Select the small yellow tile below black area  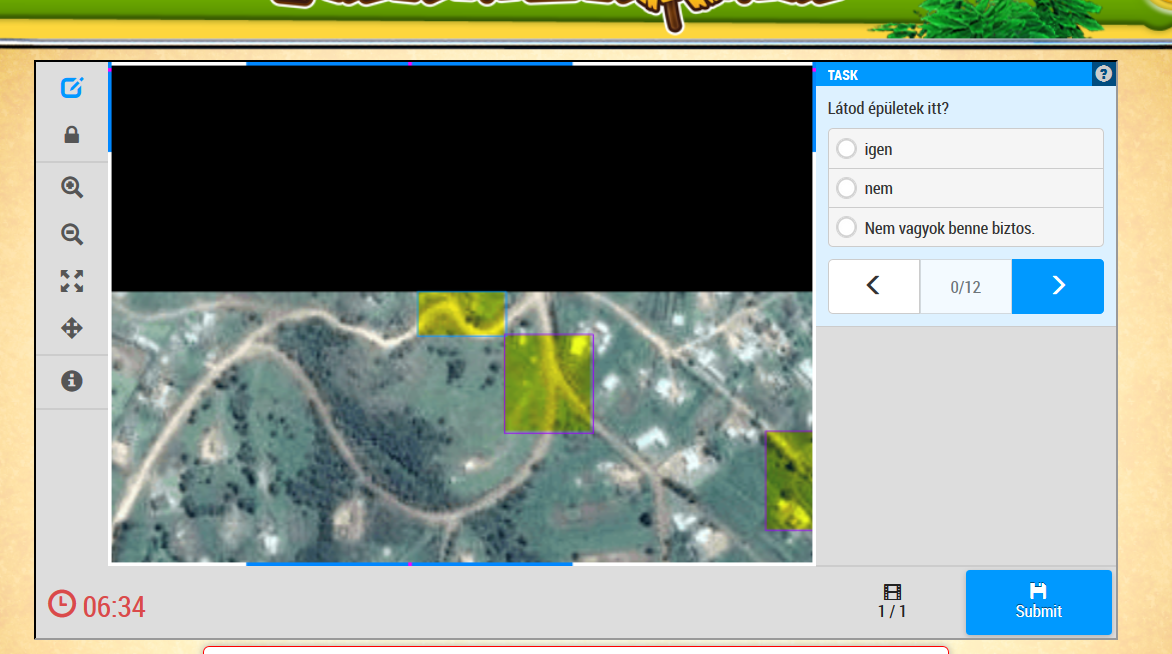(x=461, y=314)
